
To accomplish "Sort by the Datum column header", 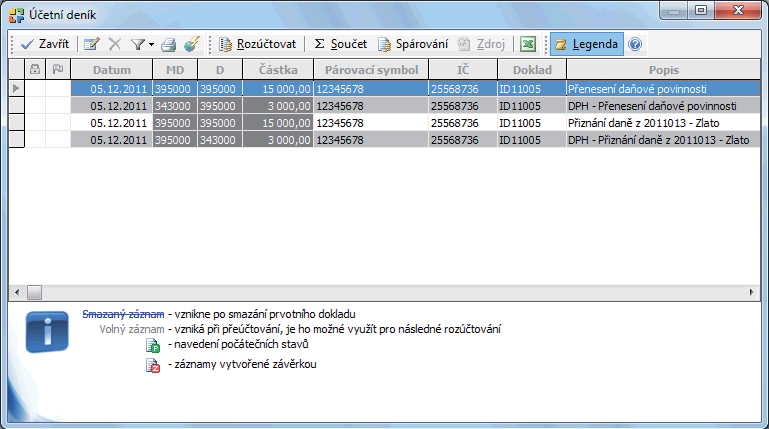I will [111, 70].
